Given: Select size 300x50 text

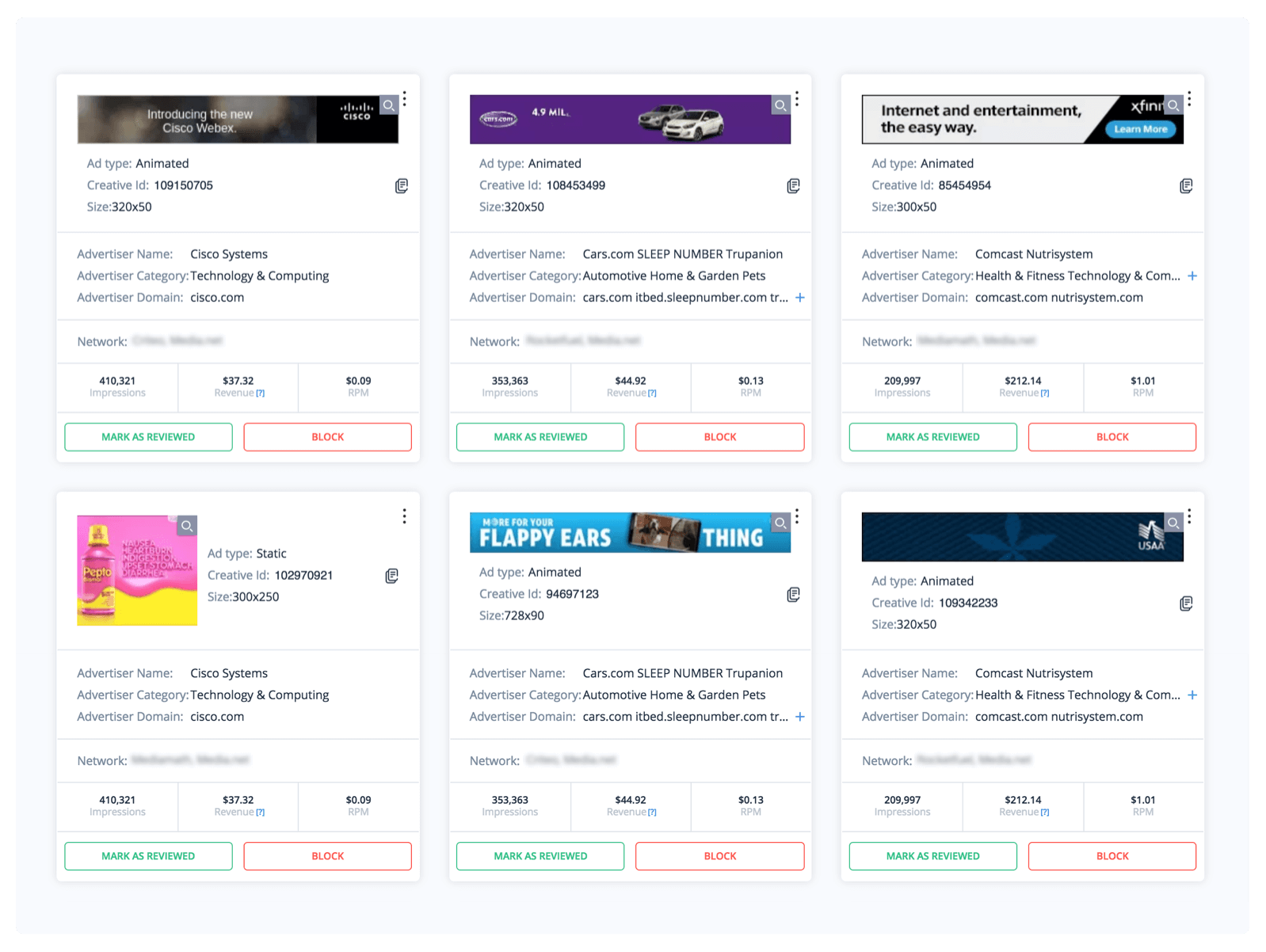Looking at the screenshot, I should 917,208.
